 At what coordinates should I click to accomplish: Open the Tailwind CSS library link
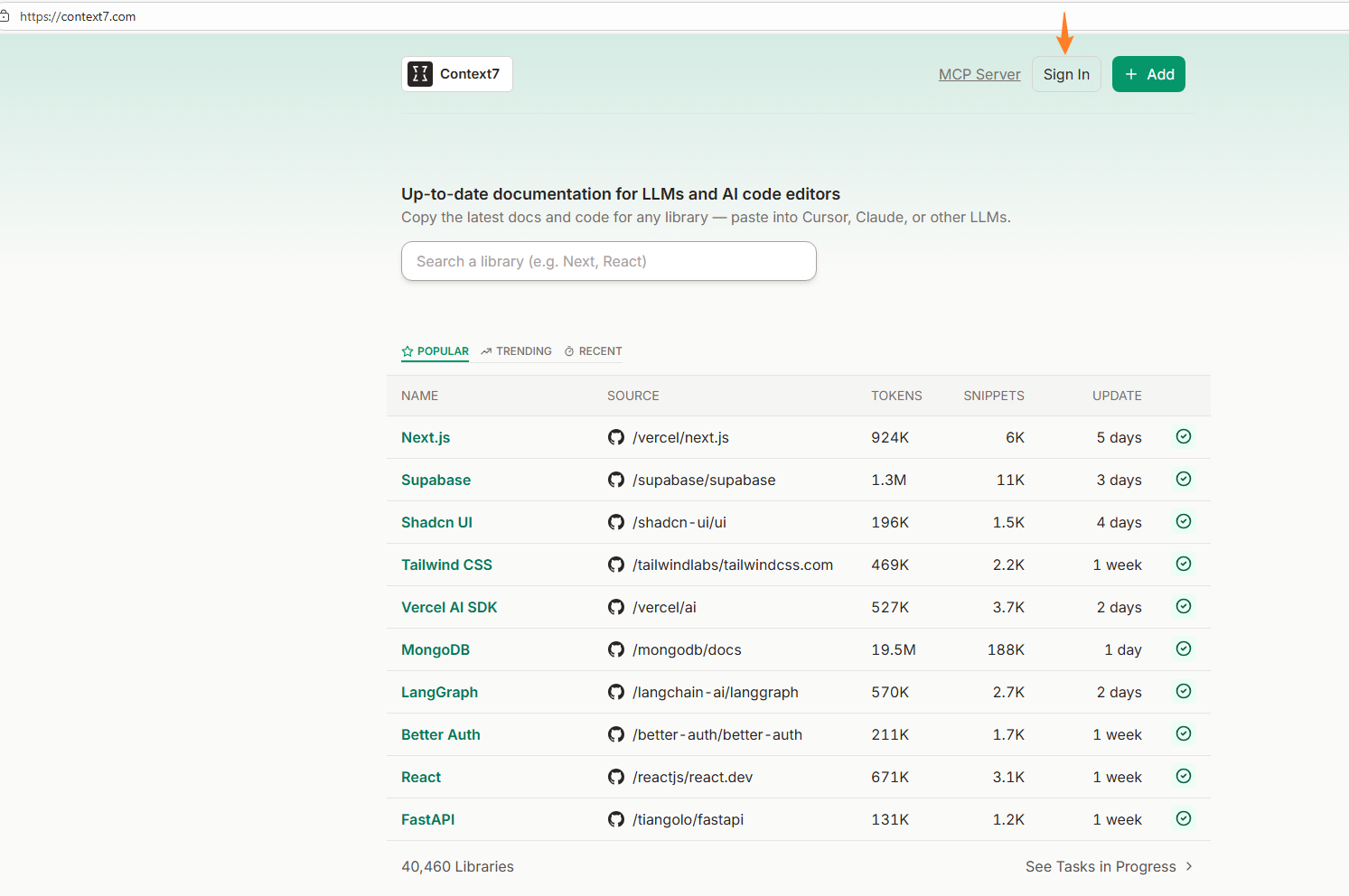pyautogui.click(x=446, y=565)
